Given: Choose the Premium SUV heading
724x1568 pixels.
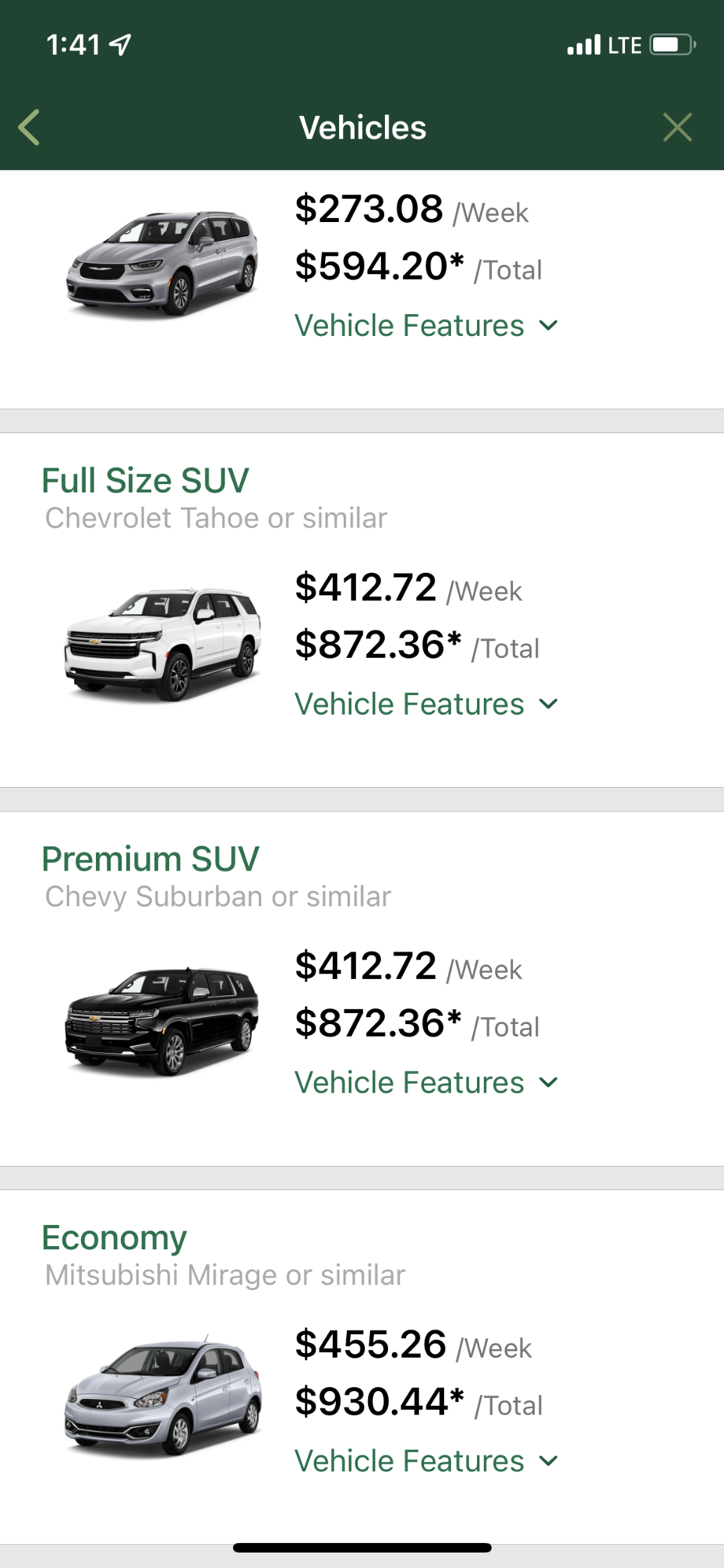Looking at the screenshot, I should click(150, 859).
